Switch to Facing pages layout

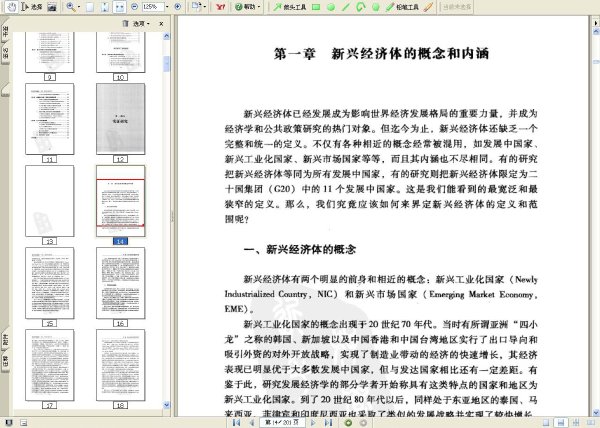point(590,423)
